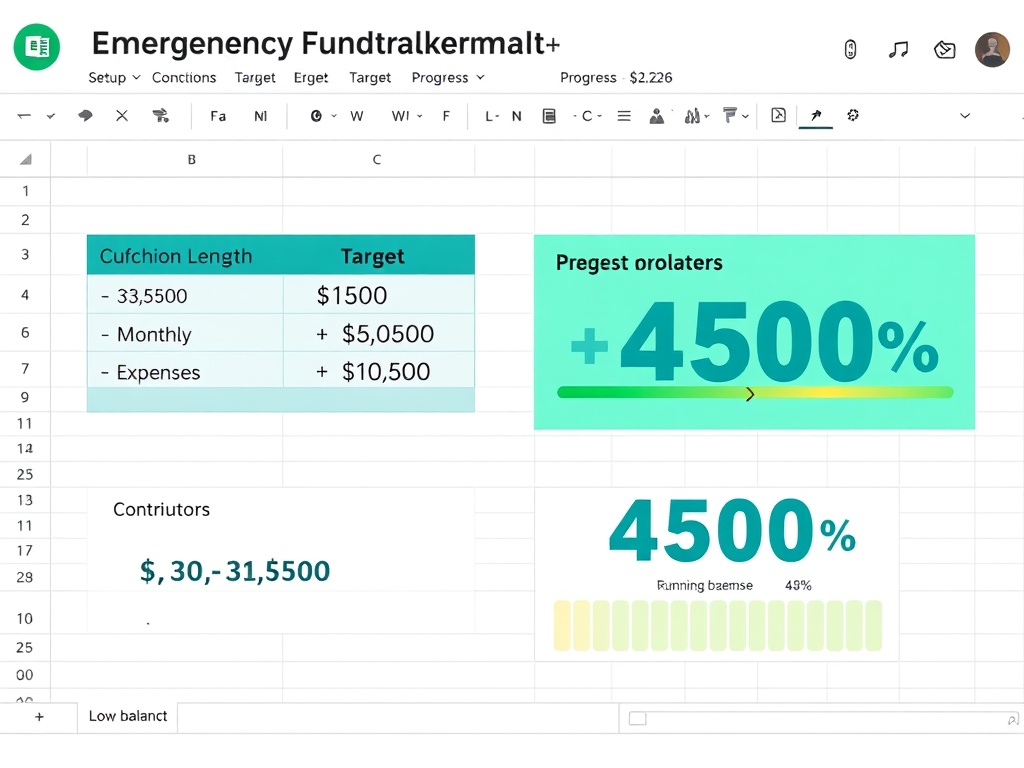Click the paint format cart-shaped icon
The width and height of the screenshot is (1024, 768).
pyautogui.click(x=160, y=116)
